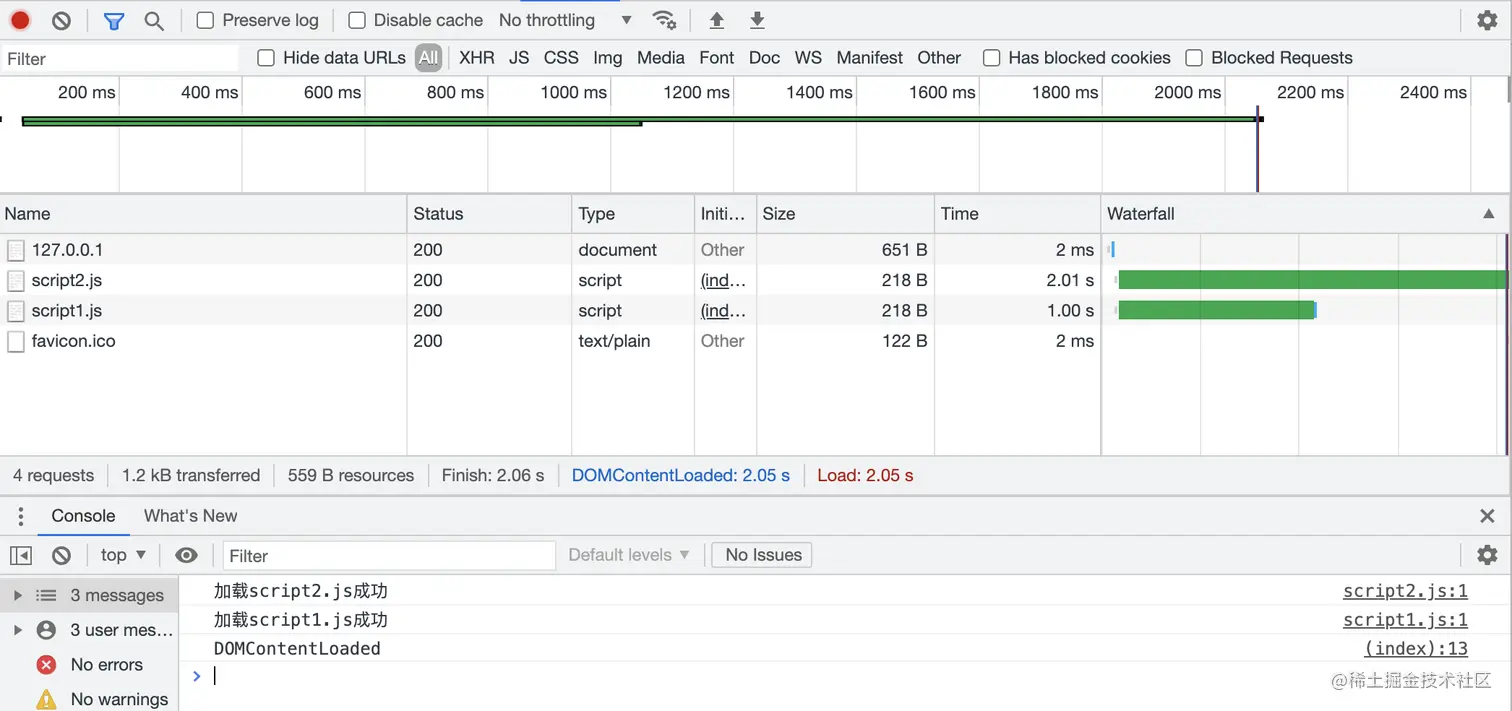
Task: Focus the network Filter input field
Action: tap(120, 59)
